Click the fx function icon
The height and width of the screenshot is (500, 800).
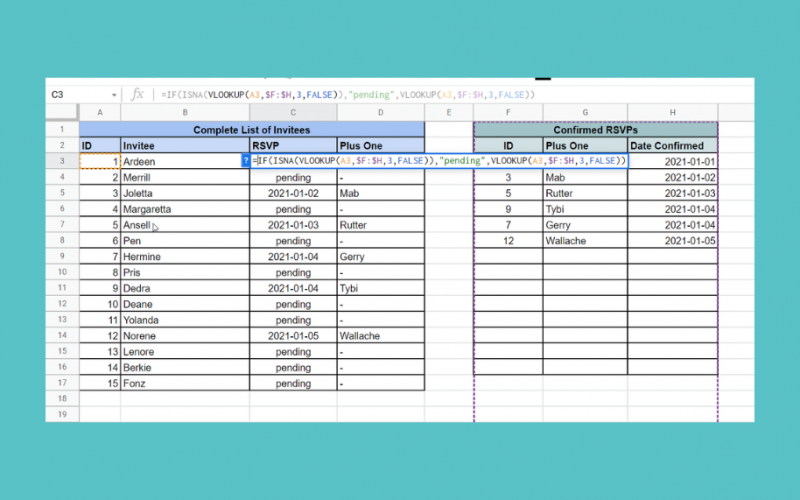[138, 94]
